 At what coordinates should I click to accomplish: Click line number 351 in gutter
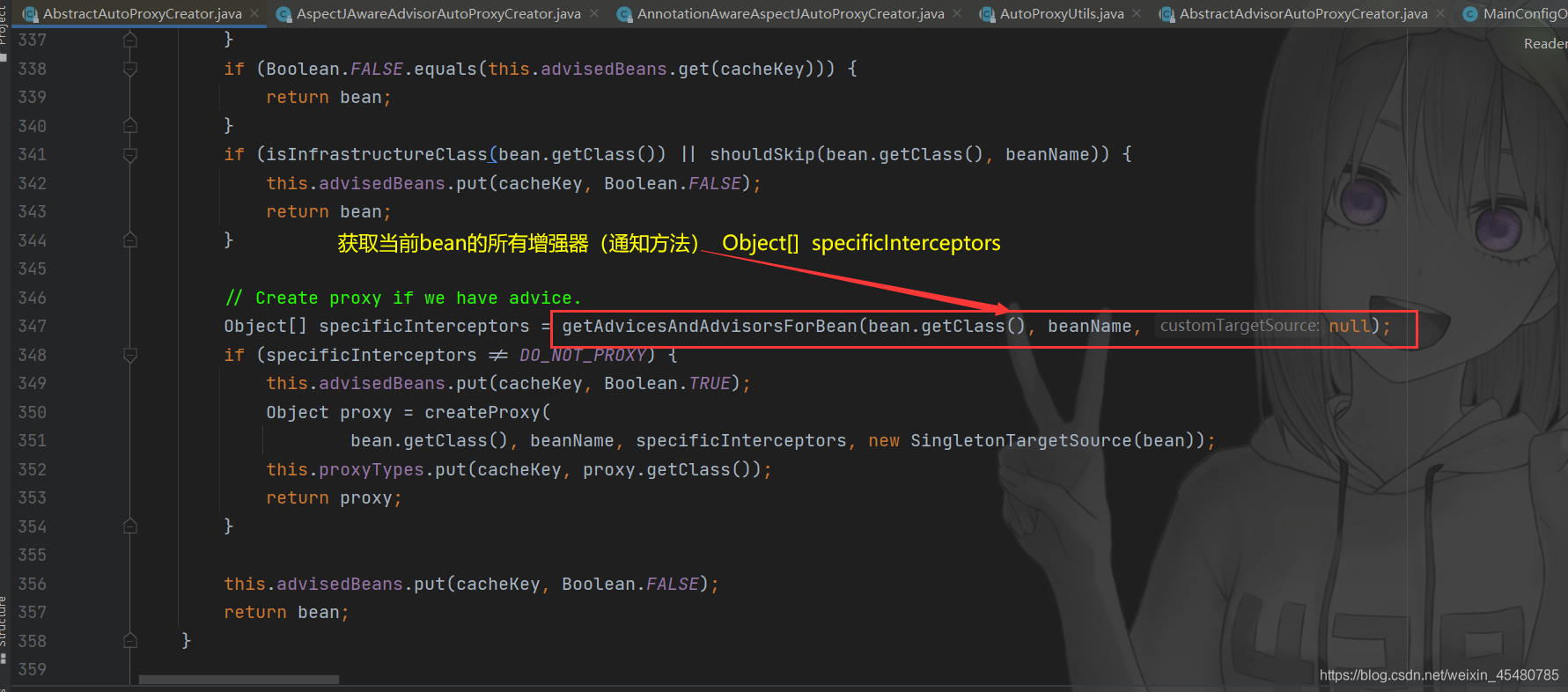(x=33, y=441)
